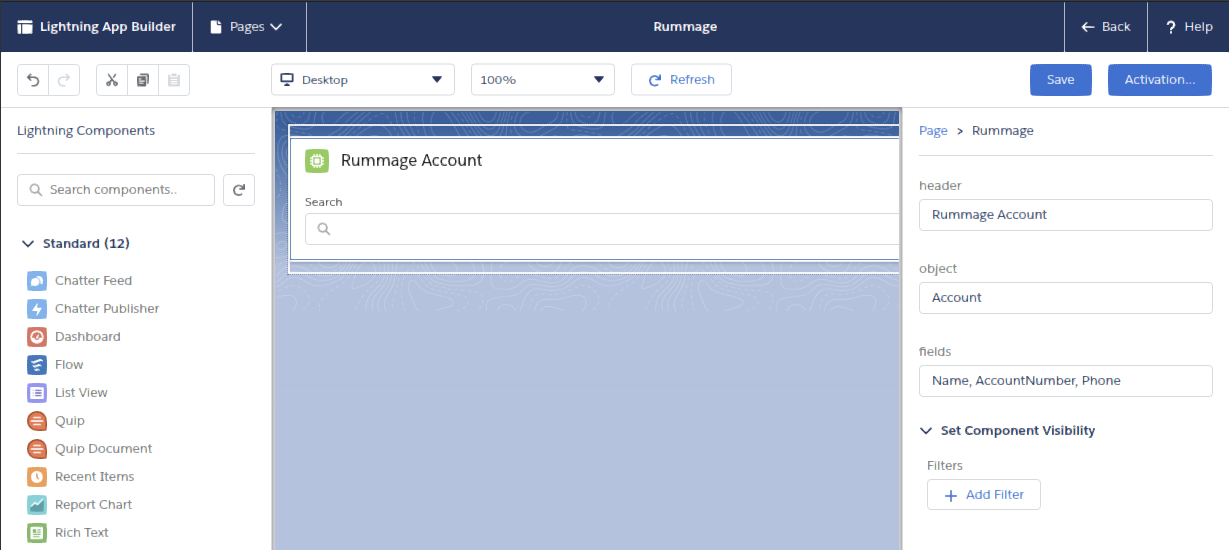Viewport: 1229px width, 550px height.
Task: Click the header field containing Rummage Account
Action: [1066, 215]
